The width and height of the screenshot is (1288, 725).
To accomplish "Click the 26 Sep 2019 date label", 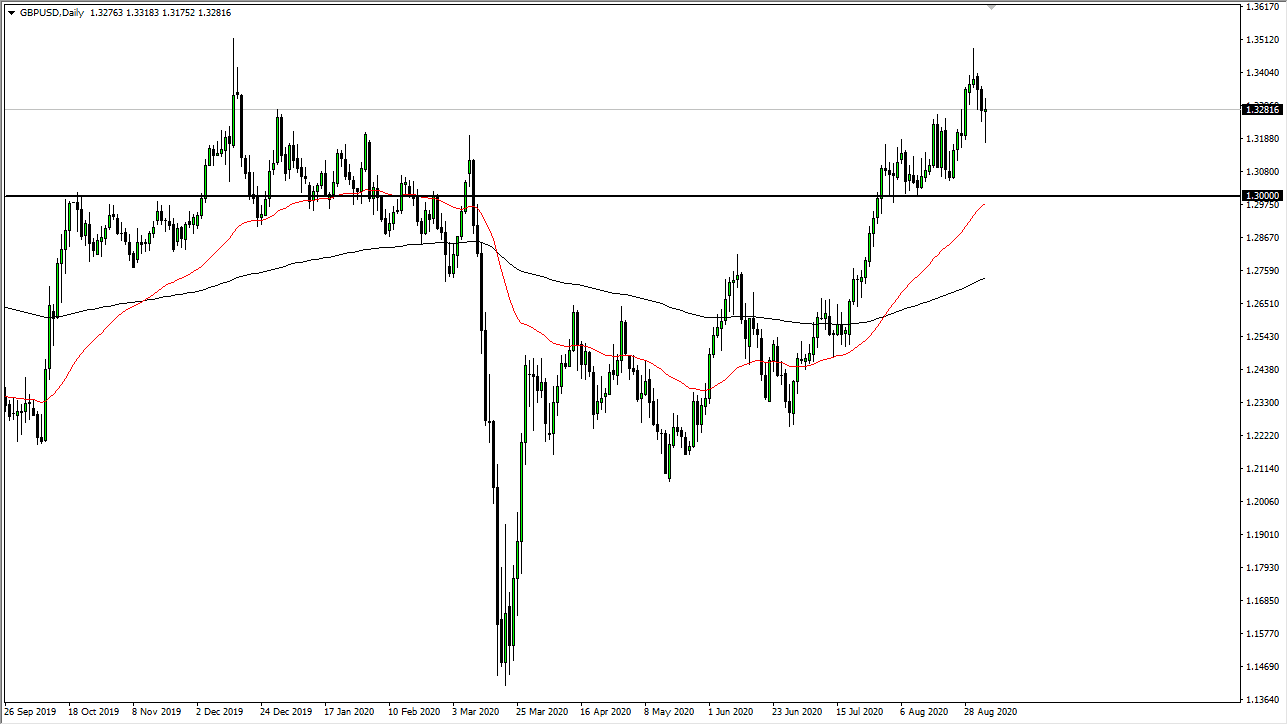I will [30, 712].
